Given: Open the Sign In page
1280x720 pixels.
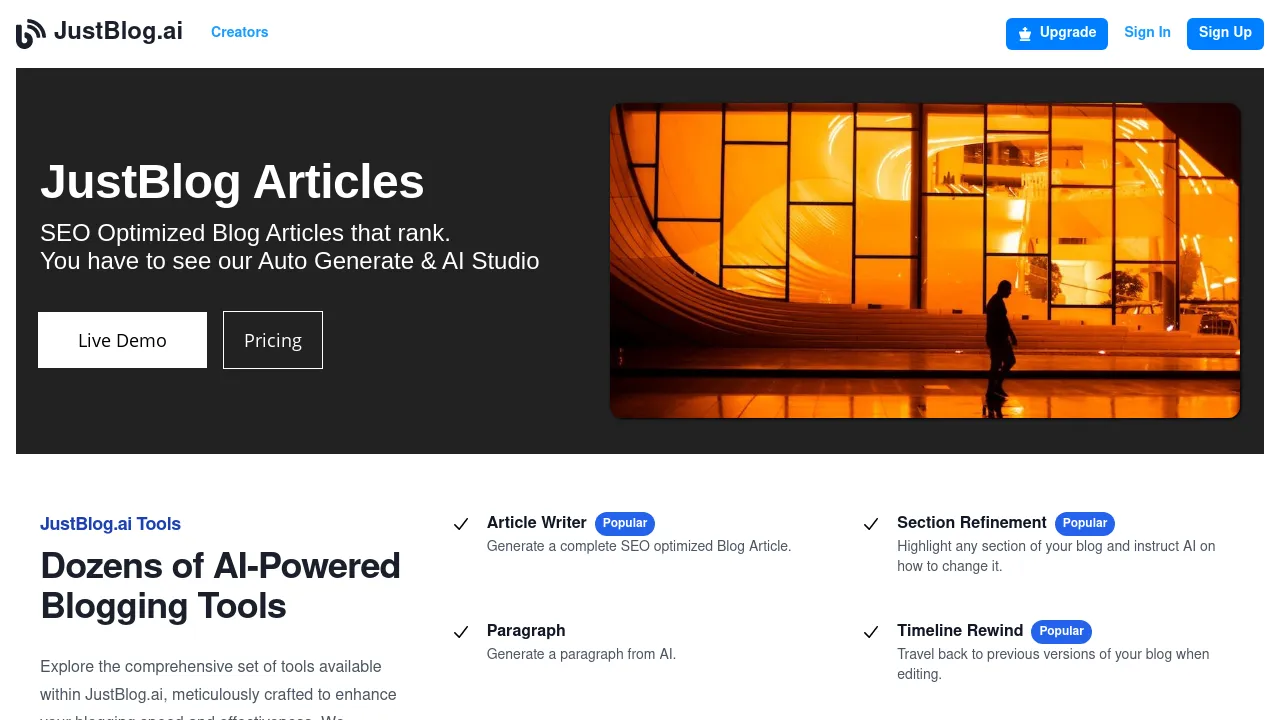Looking at the screenshot, I should pyautogui.click(x=1147, y=32).
